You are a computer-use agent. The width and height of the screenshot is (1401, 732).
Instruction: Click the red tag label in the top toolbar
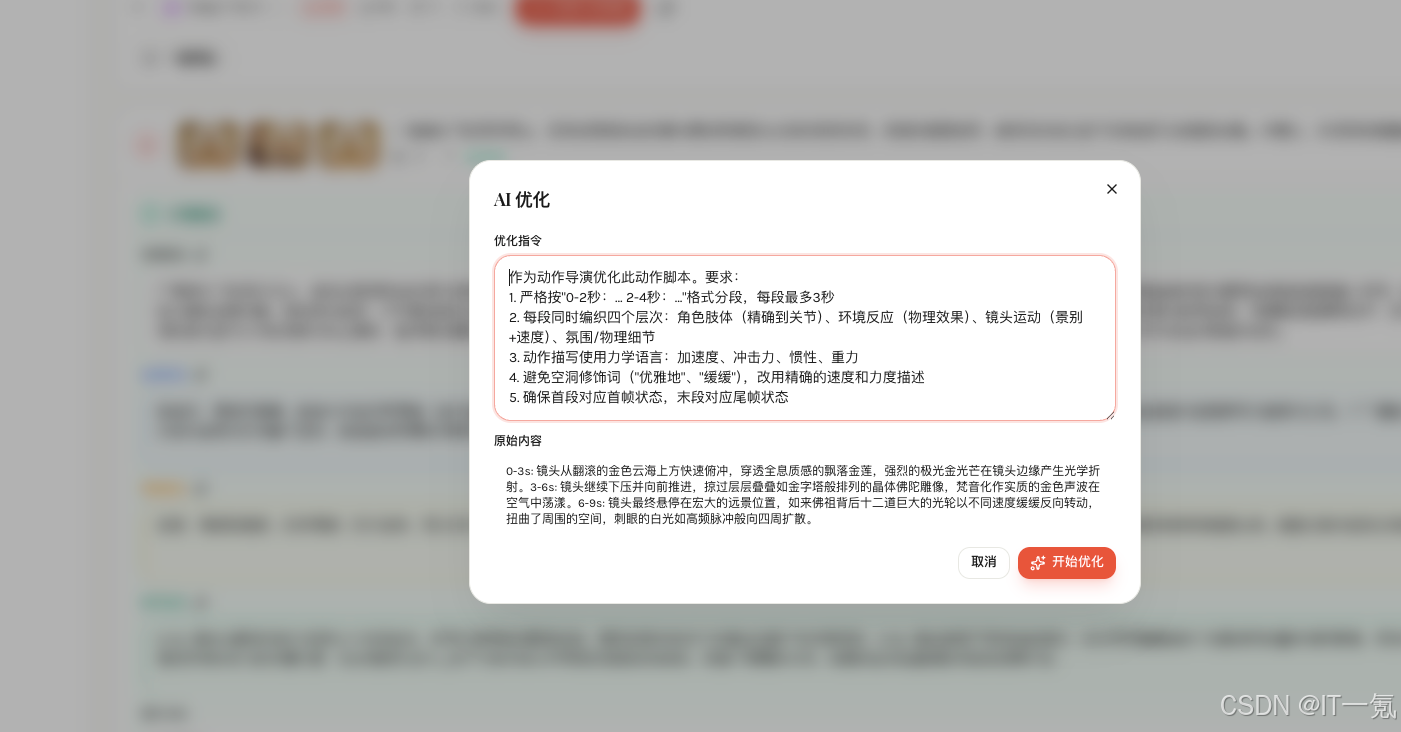324,8
